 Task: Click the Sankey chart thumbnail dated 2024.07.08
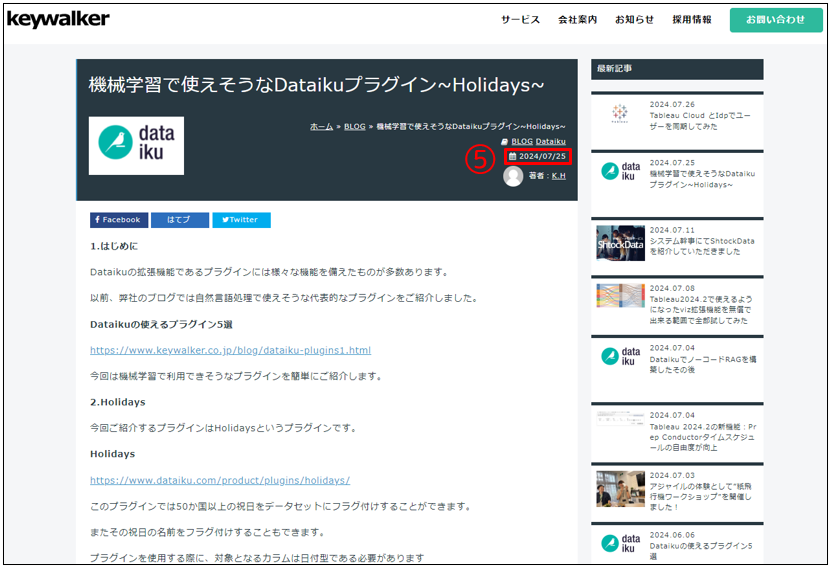pyautogui.click(x=620, y=296)
